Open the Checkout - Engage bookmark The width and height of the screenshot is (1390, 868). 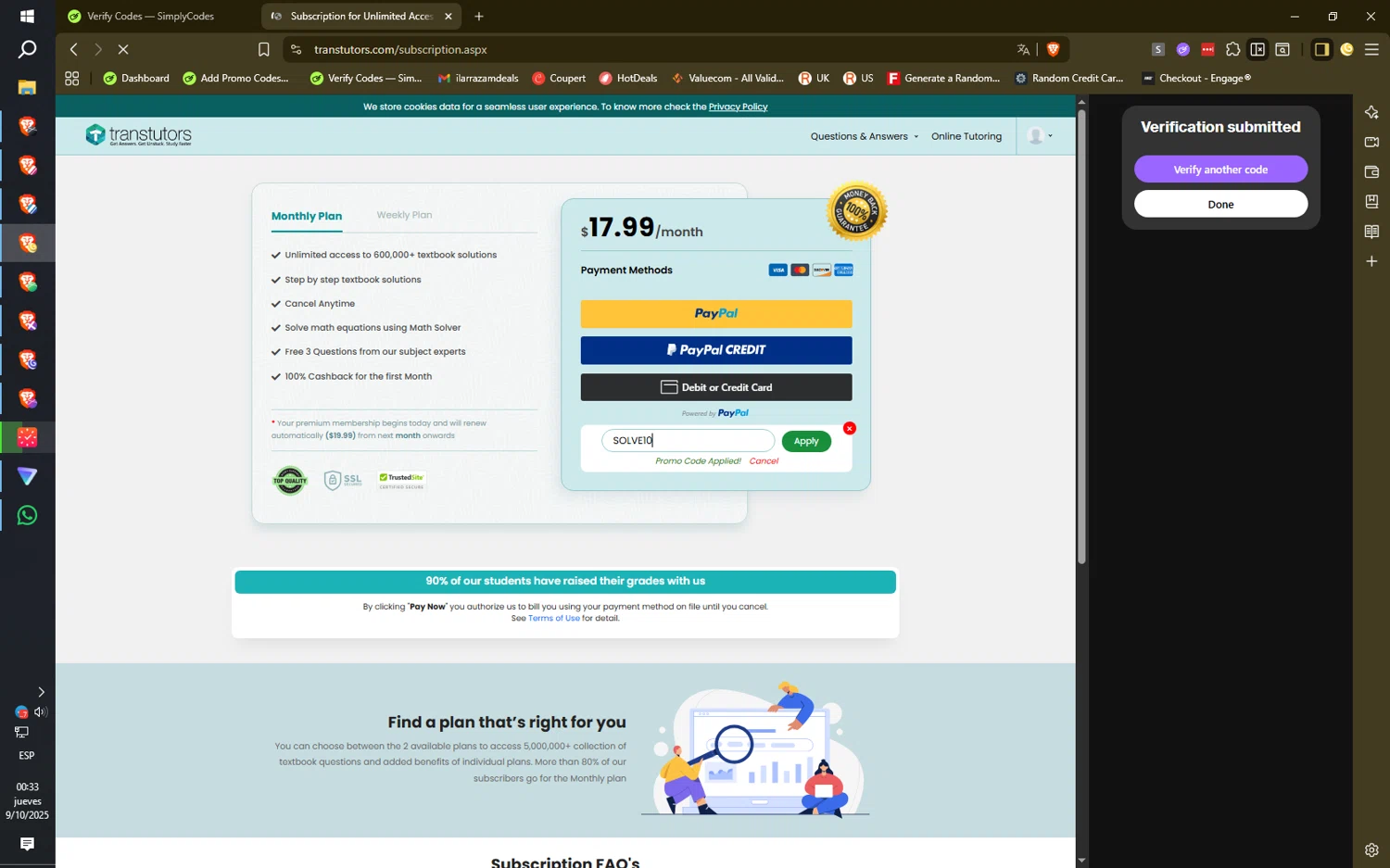tap(1196, 79)
